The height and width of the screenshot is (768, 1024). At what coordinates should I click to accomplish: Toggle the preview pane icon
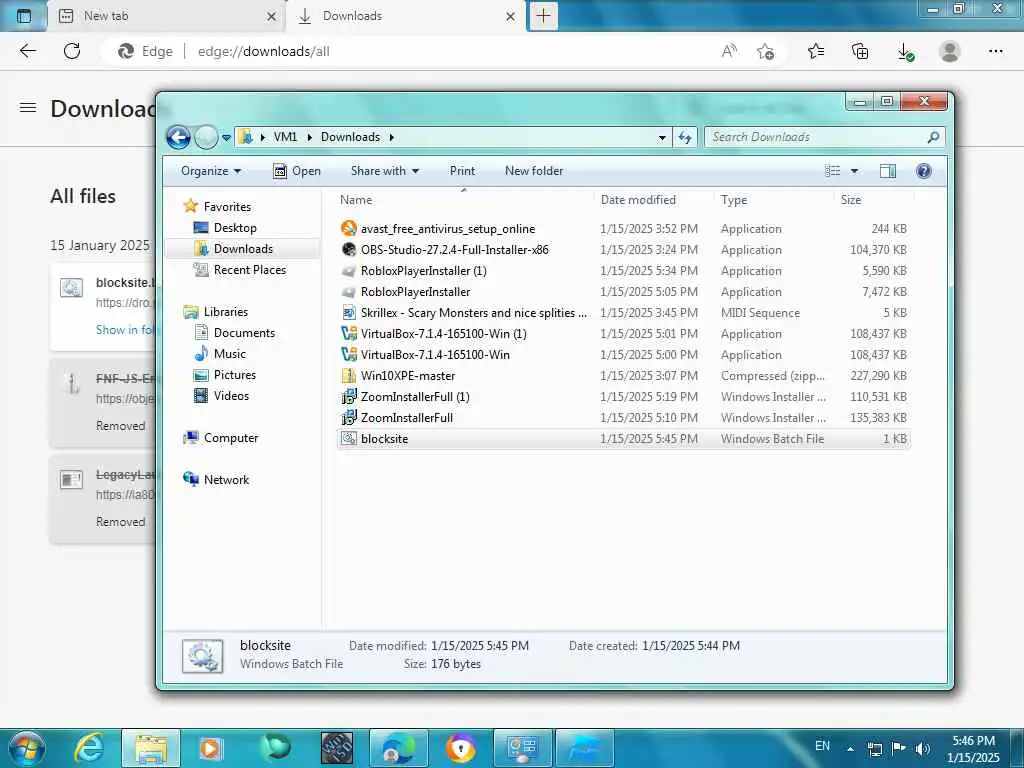[x=888, y=171]
